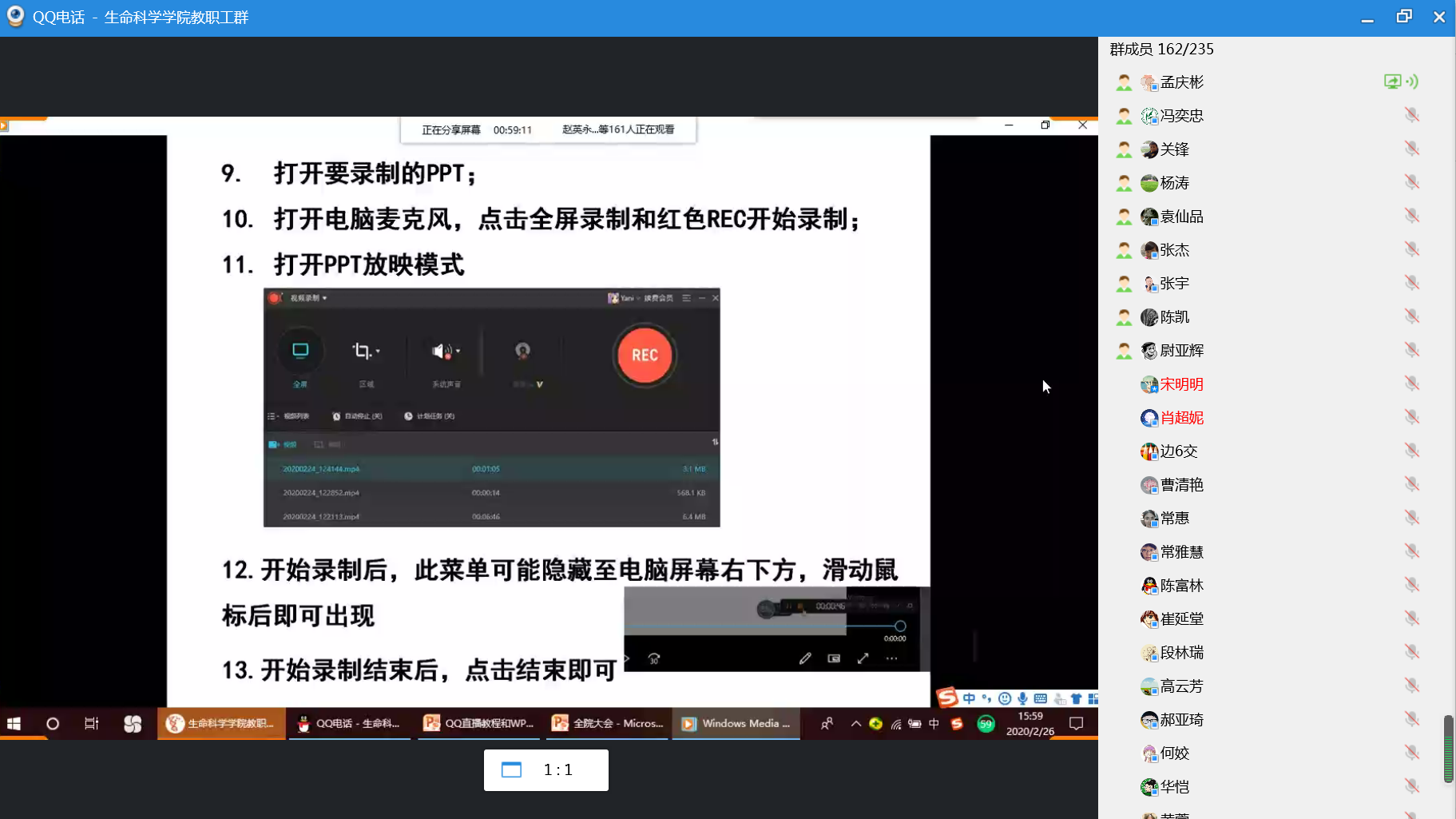Switch to Windows Media taskbar item

point(736,723)
